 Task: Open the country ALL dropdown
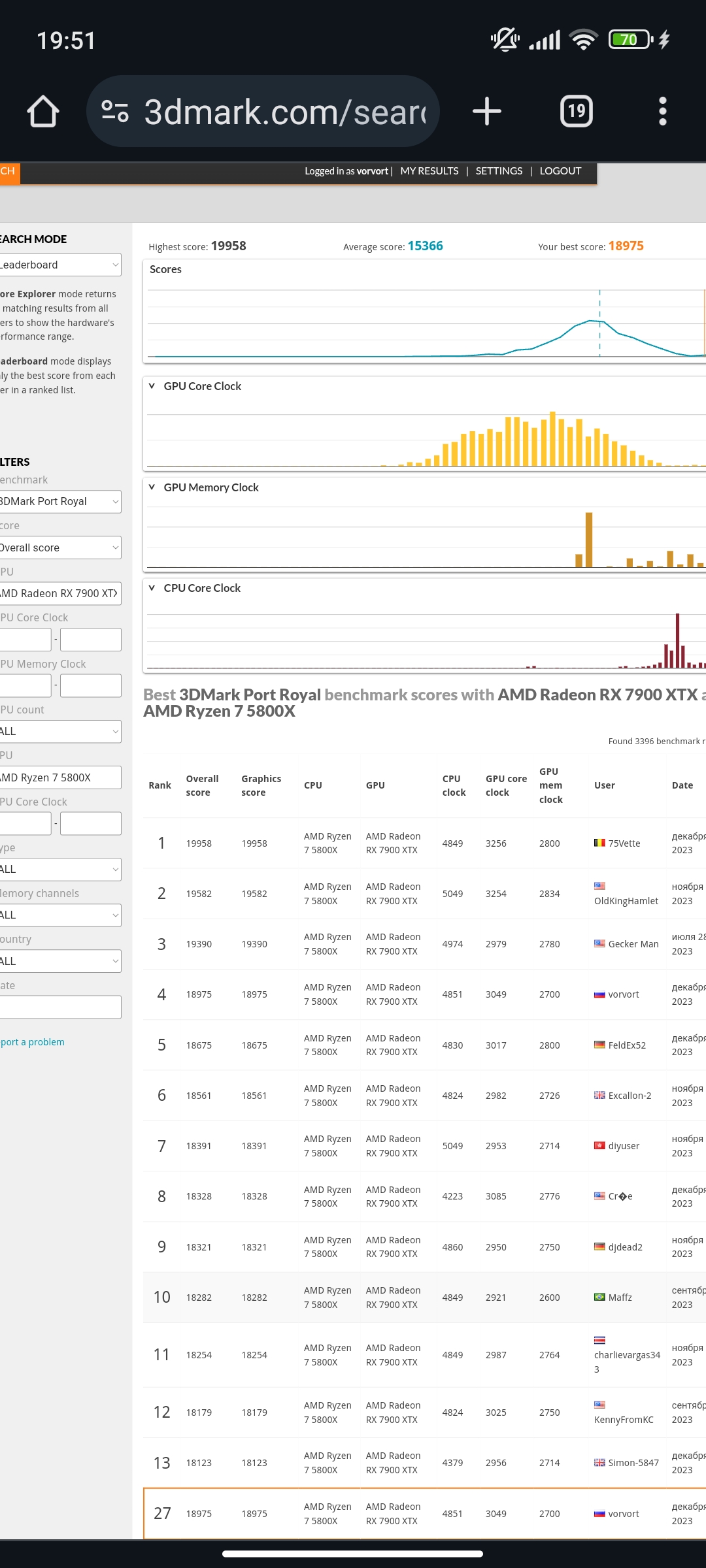tap(60, 961)
